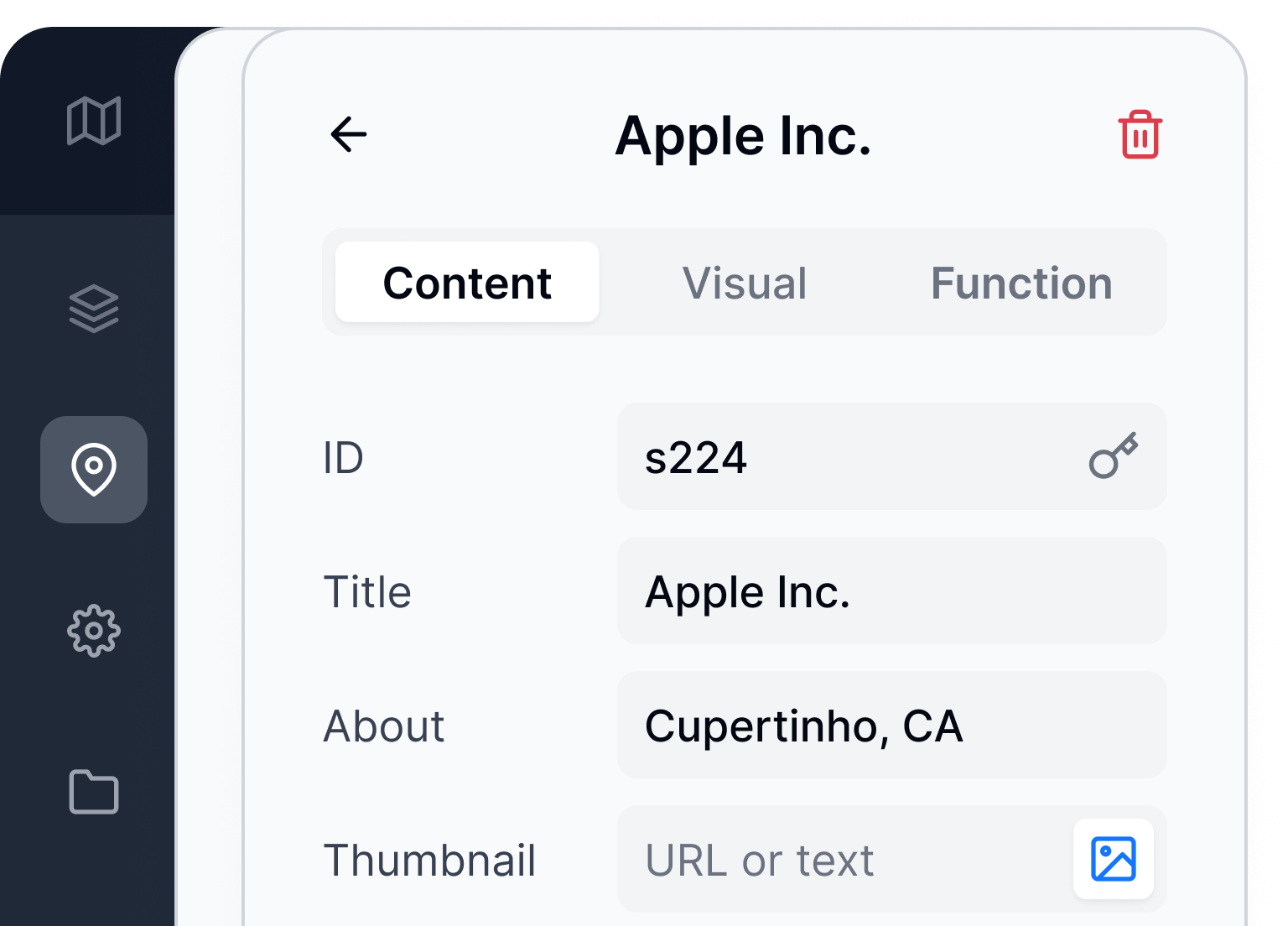The height and width of the screenshot is (926, 1288).
Task: Open the folder icon in sidebar
Action: [94, 792]
